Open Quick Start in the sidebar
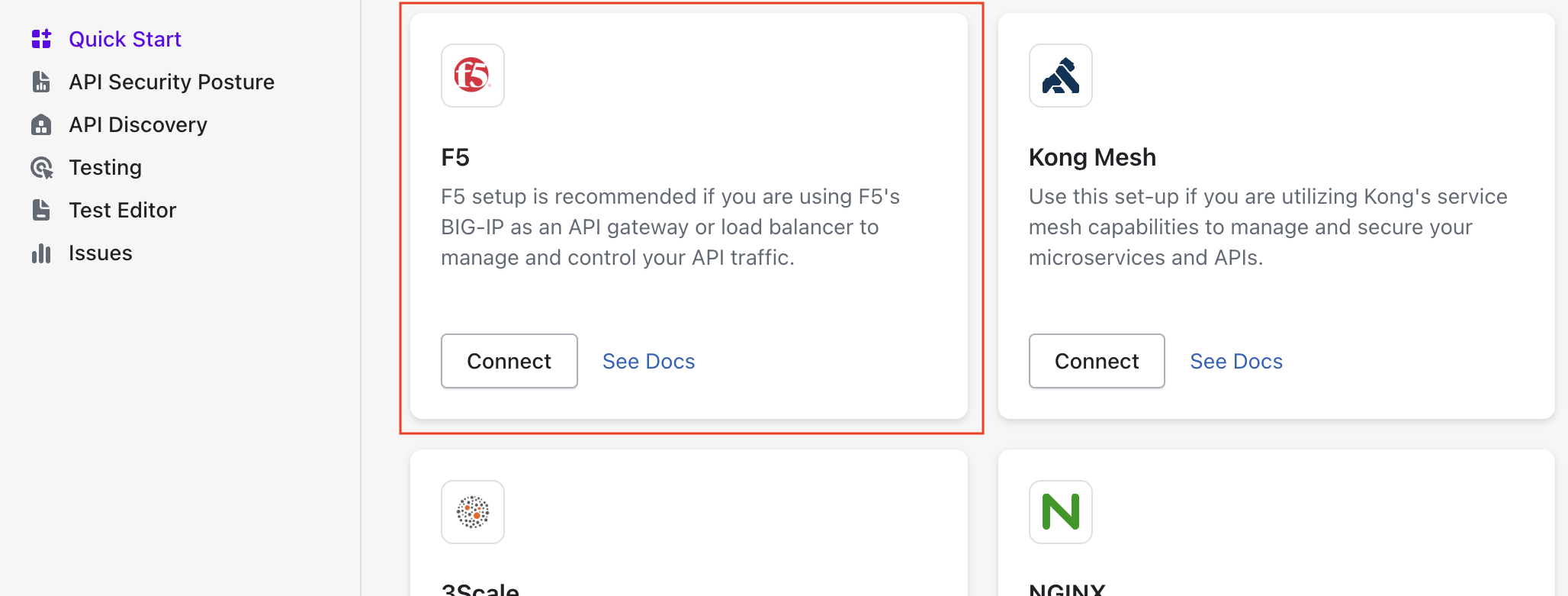Viewport: 1568px width, 596px height. 125,39
